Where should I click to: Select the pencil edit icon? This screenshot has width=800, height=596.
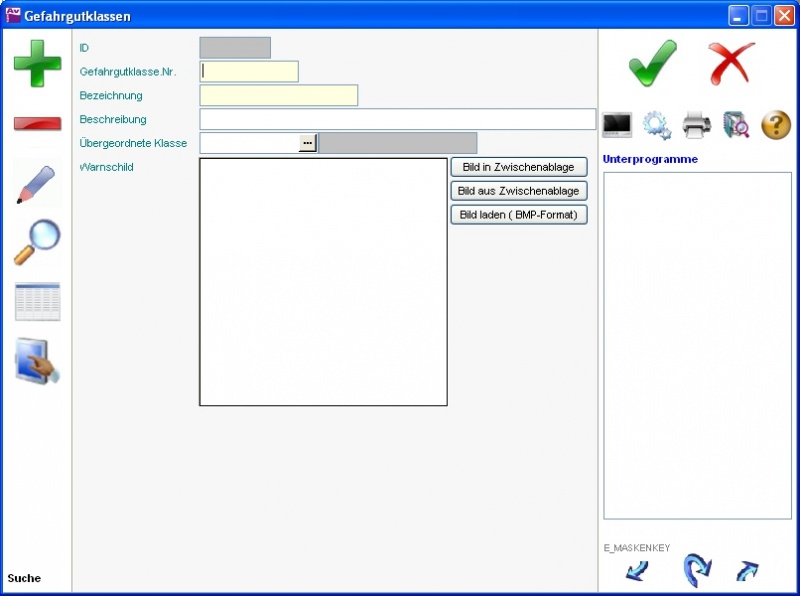click(37, 185)
